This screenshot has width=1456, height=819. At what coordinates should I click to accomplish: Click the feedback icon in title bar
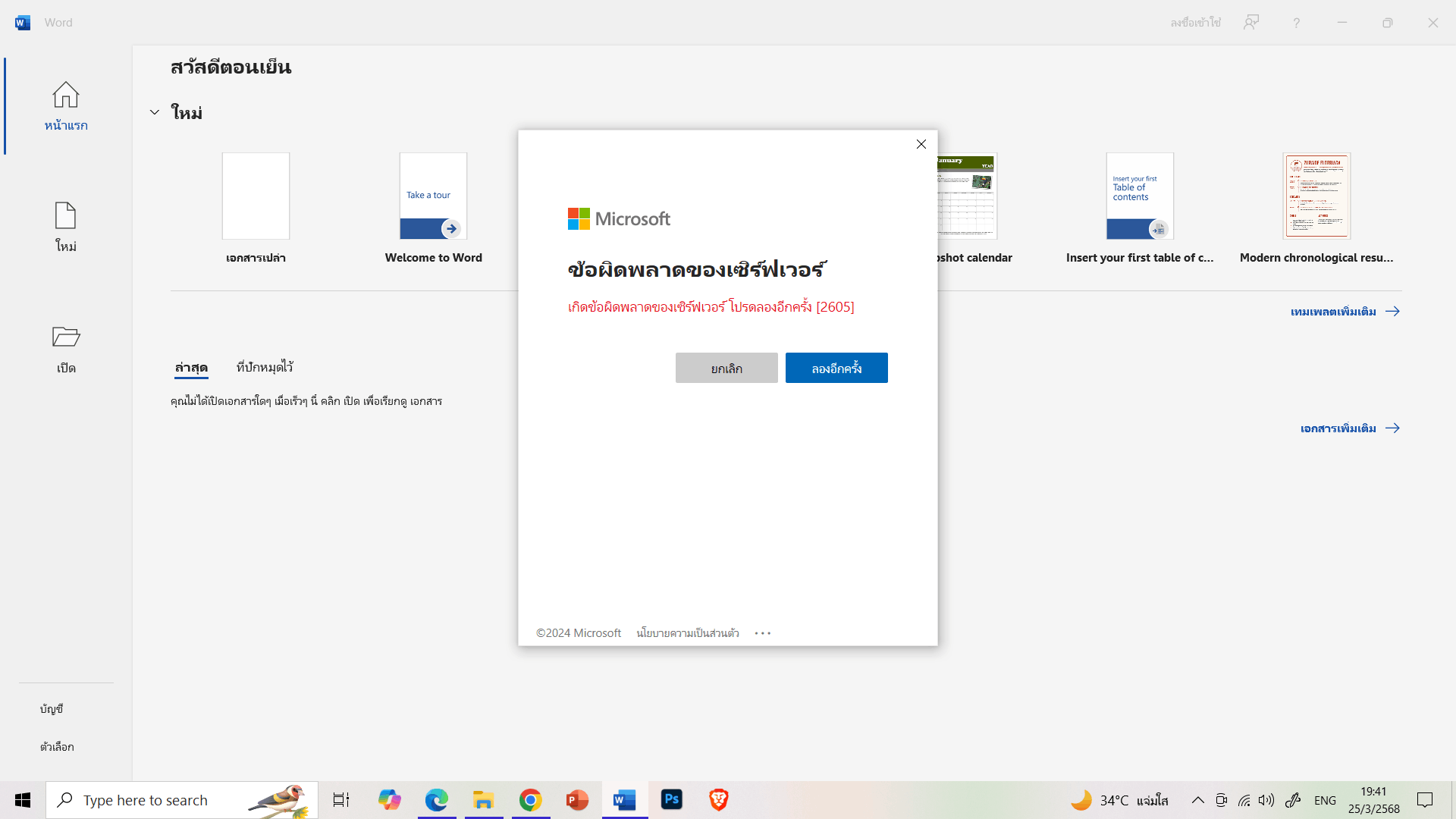(x=1251, y=23)
